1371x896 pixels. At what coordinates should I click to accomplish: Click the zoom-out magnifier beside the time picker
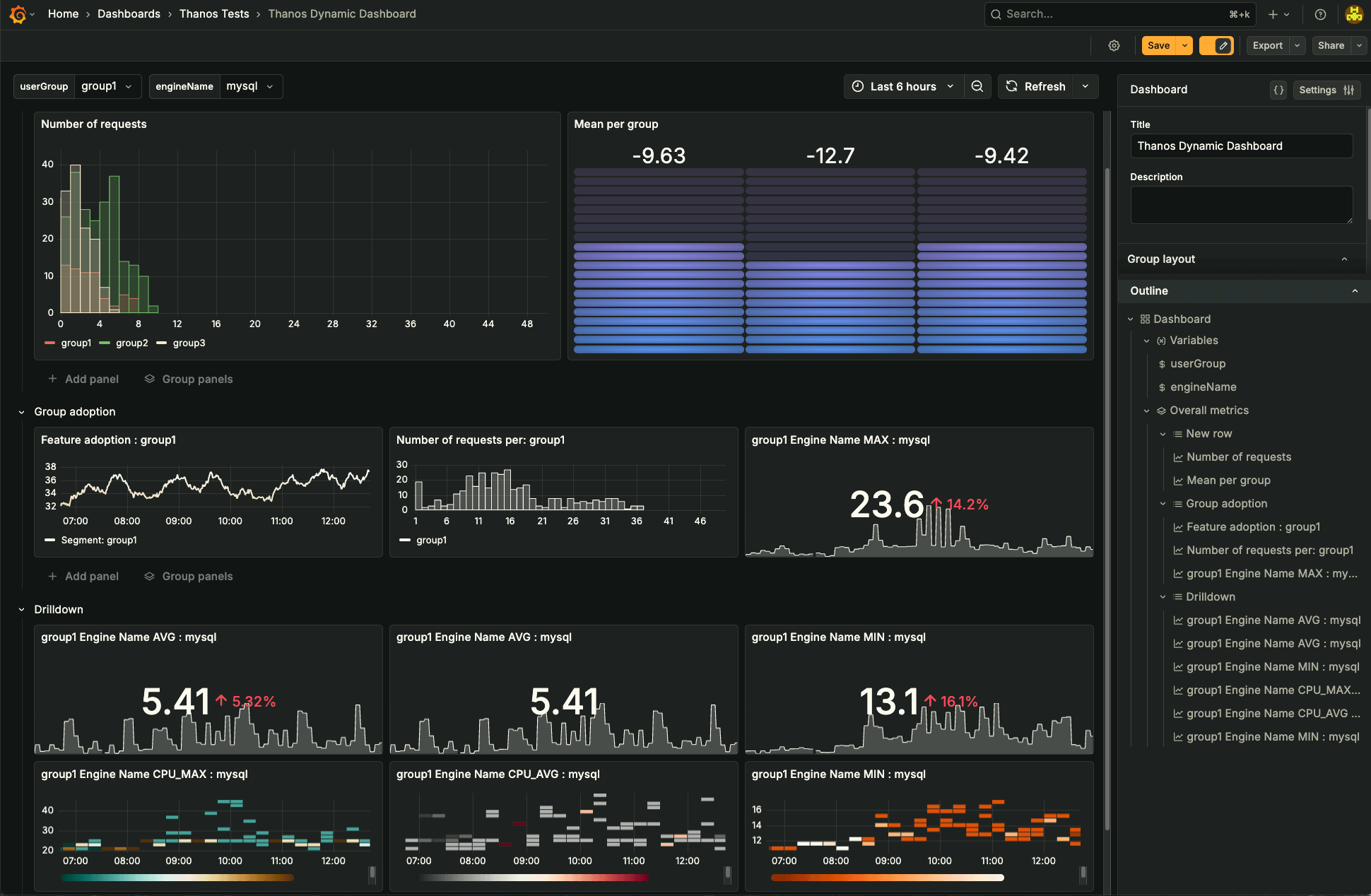[977, 86]
